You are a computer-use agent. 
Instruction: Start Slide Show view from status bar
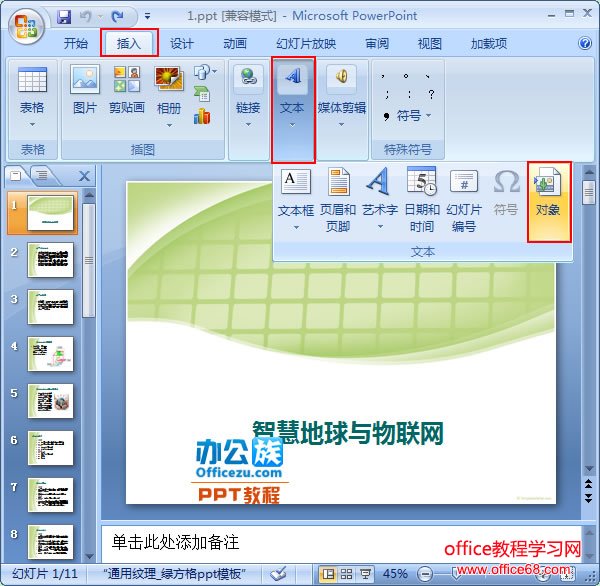[x=365, y=574]
